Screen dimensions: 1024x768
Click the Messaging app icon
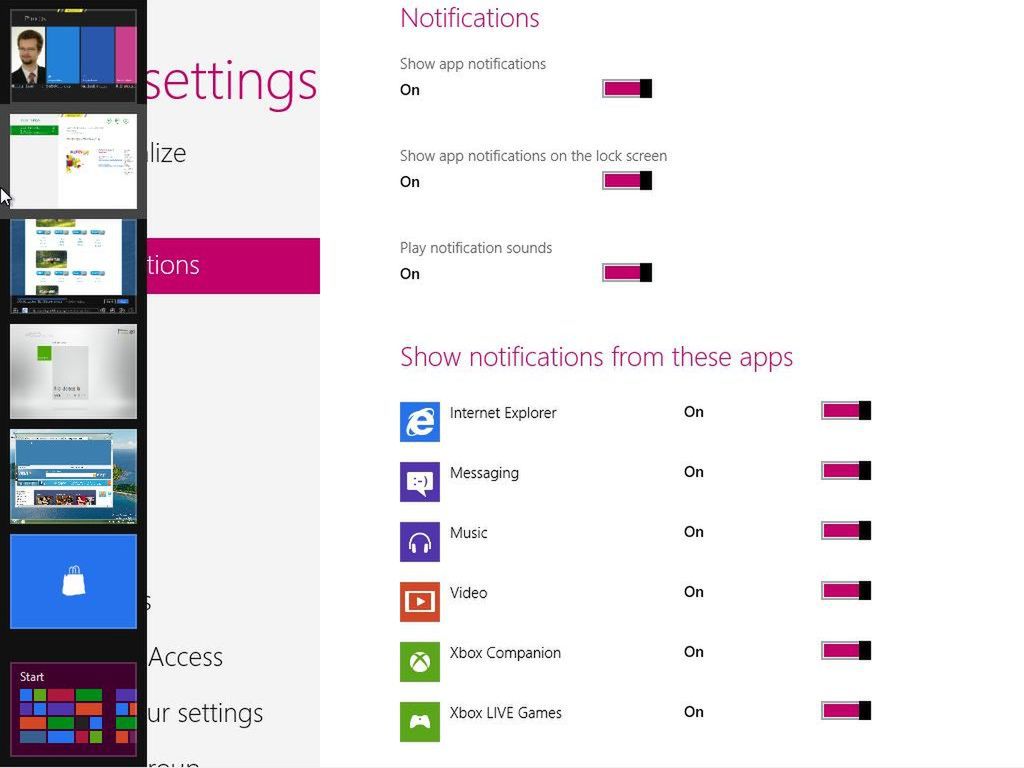(x=419, y=482)
